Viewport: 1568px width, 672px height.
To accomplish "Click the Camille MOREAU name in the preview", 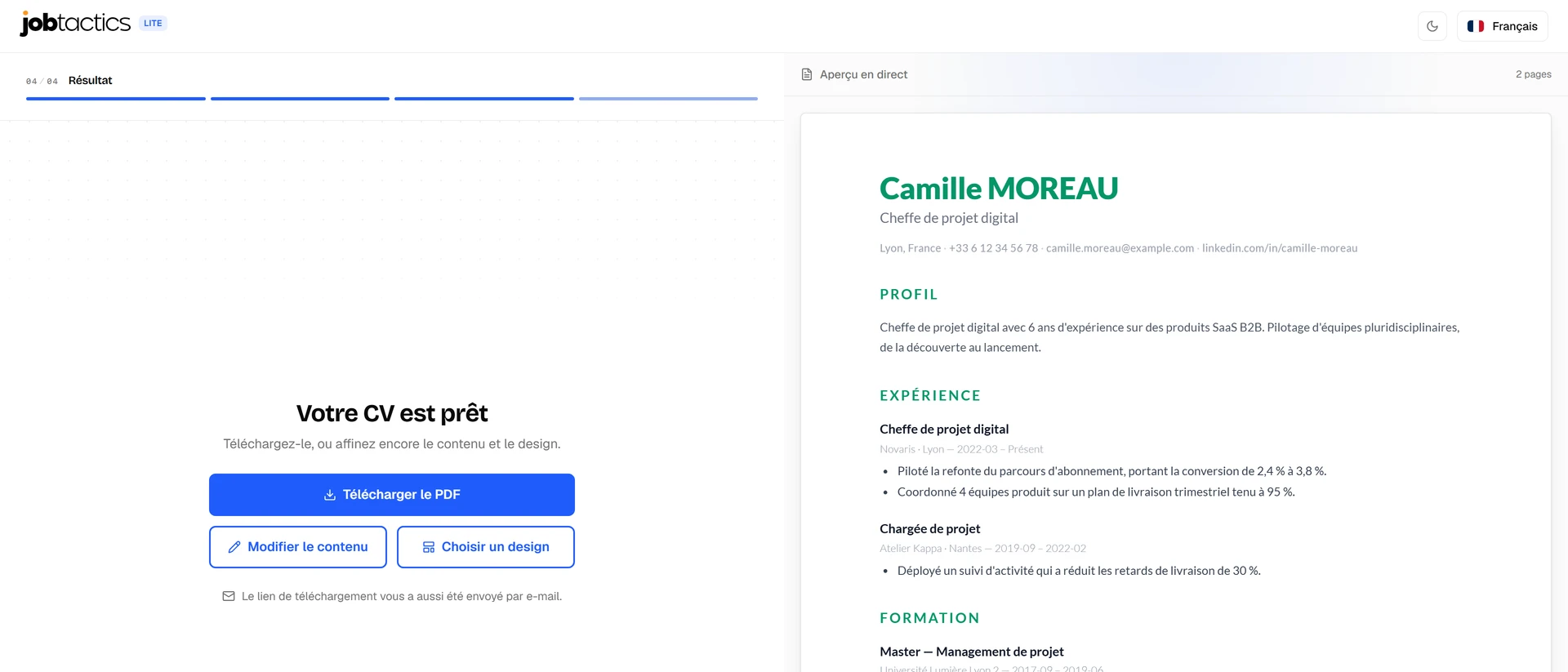I will [x=999, y=189].
